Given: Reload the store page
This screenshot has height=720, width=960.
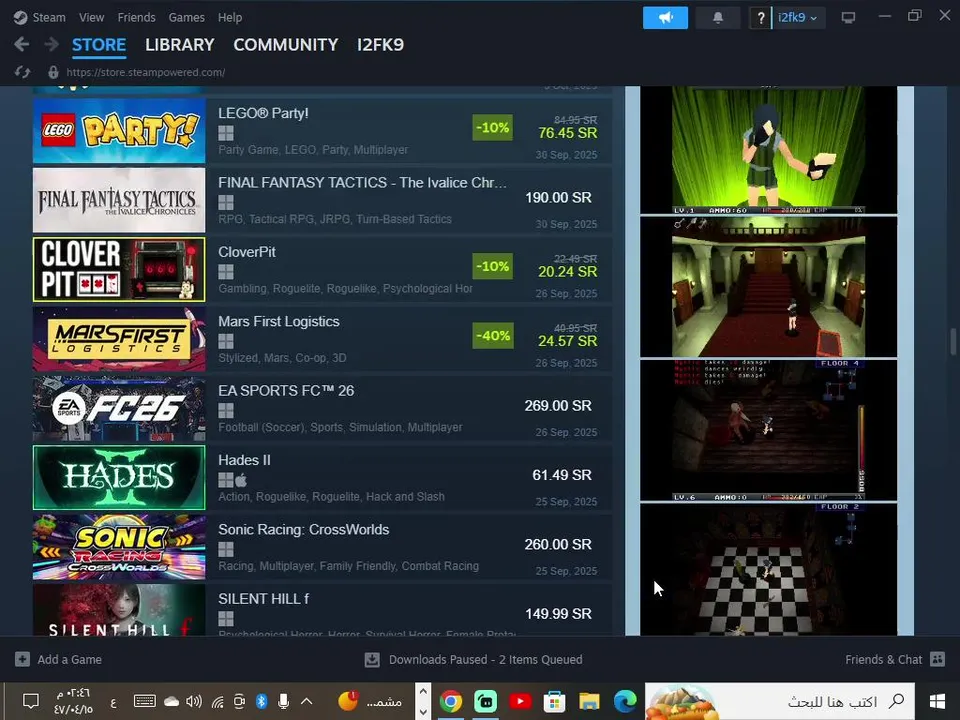Looking at the screenshot, I should 23,72.
